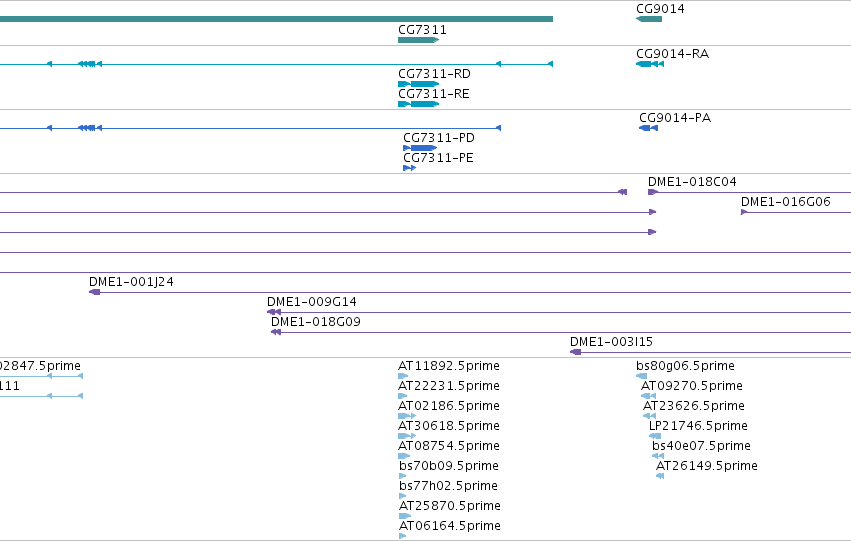This screenshot has width=851, height=541.
Task: Open the CG9014-RA transcript label
Action: 672,54
